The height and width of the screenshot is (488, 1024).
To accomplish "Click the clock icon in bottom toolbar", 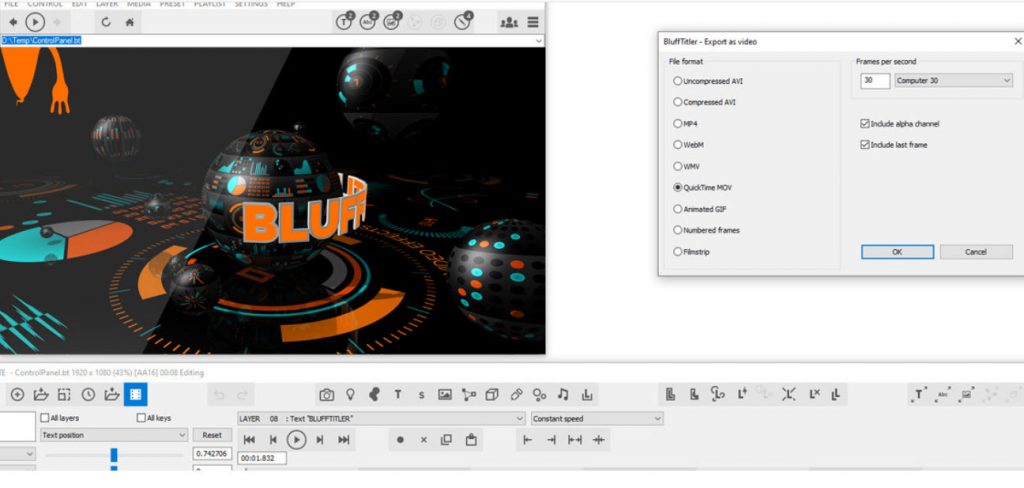I will (x=88, y=395).
